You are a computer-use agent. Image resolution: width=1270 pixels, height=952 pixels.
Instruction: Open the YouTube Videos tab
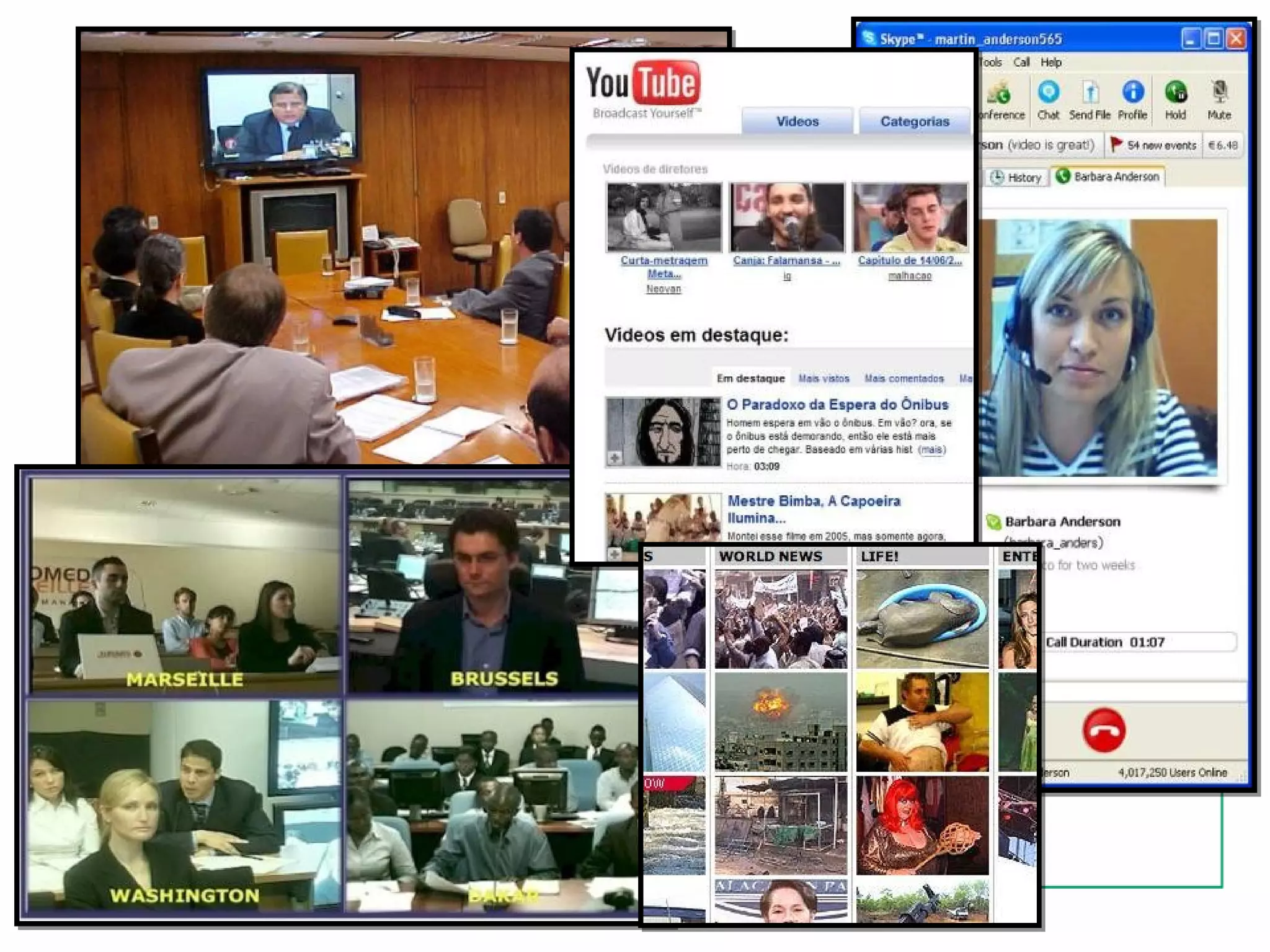point(797,121)
